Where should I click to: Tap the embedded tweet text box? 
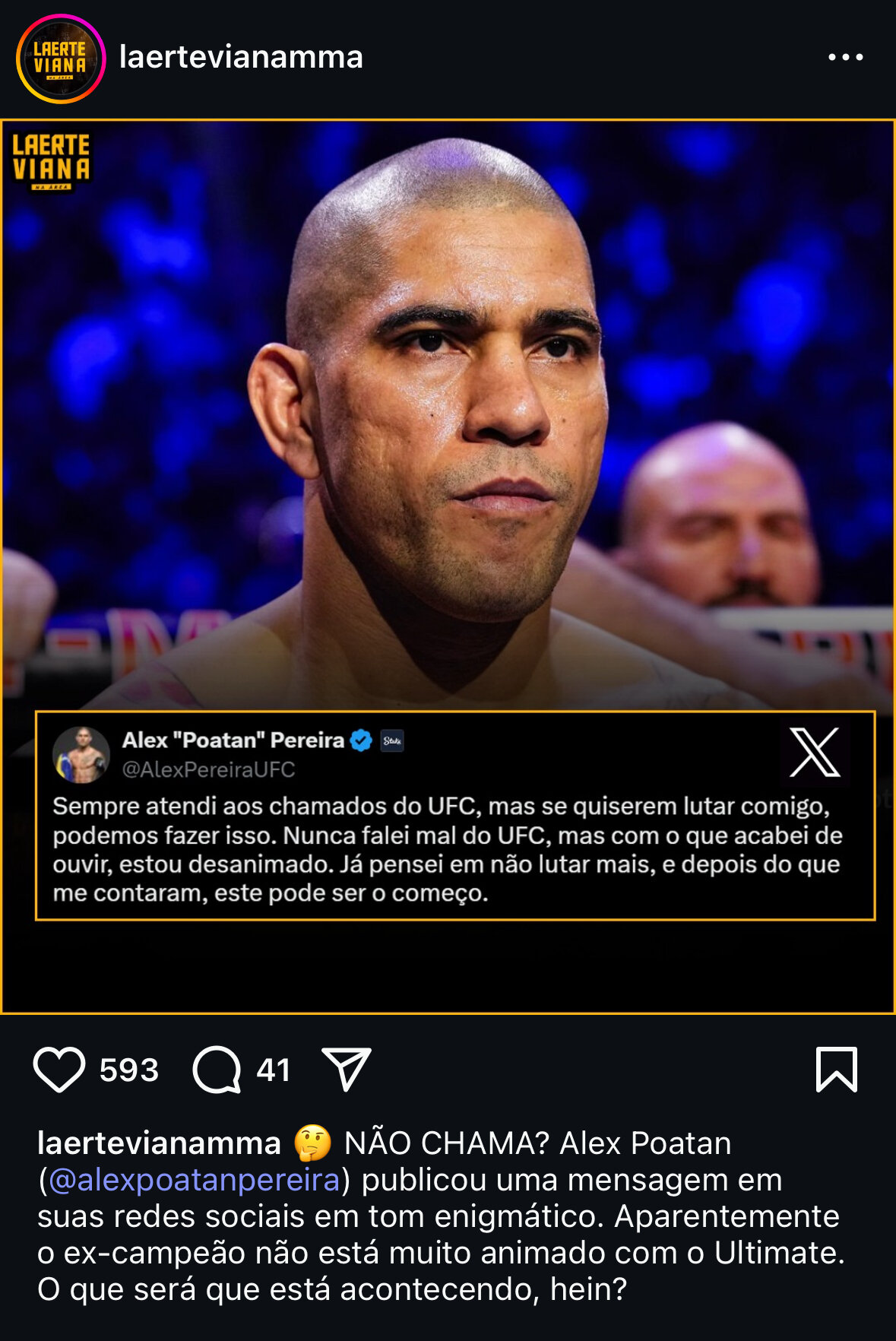455,816
